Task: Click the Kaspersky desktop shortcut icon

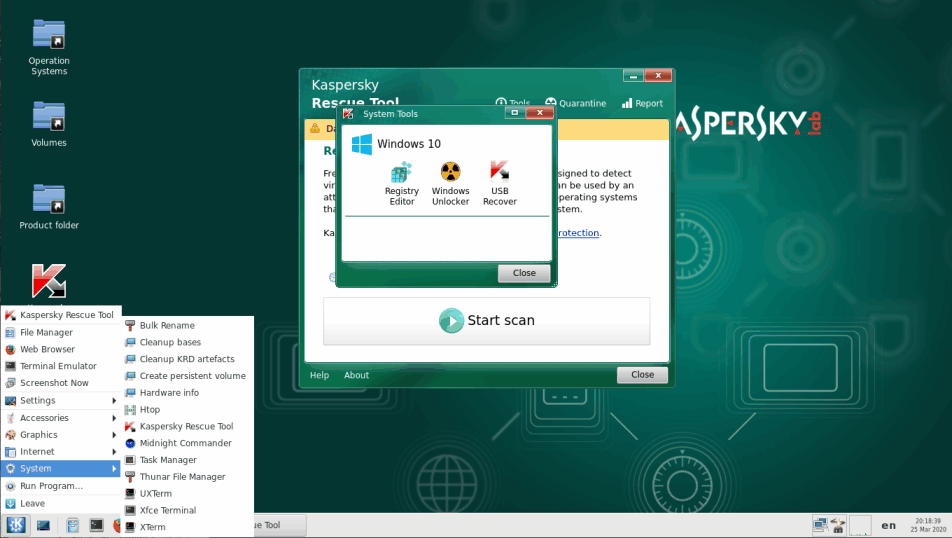Action: 49,281
